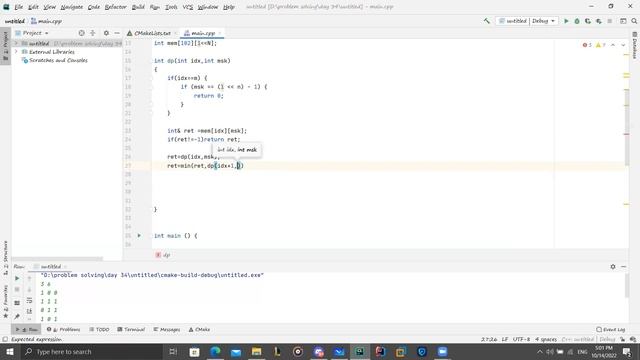Stop the process in Run panel
The width and height of the screenshot is (640, 360).
point(17,289)
